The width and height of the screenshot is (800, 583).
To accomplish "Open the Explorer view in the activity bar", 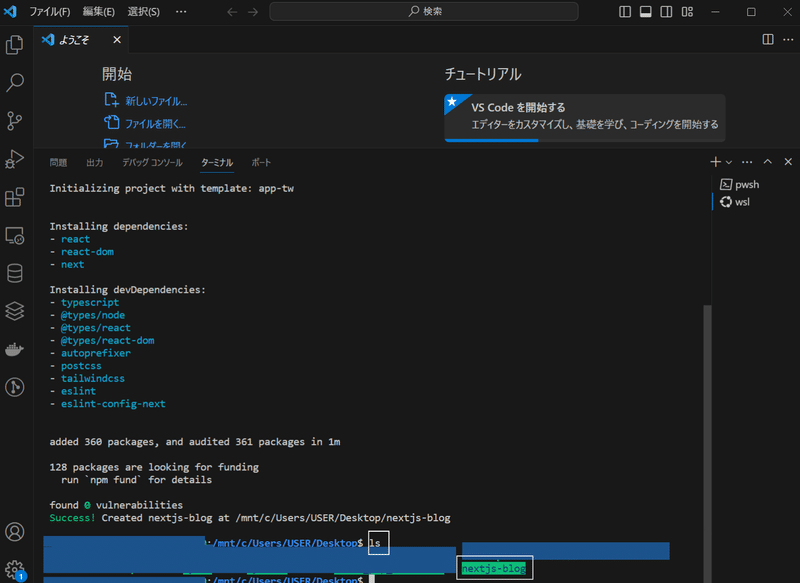I will point(14,45).
